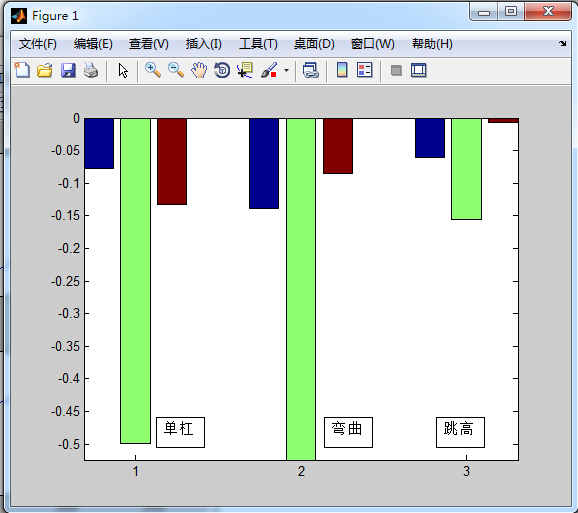Open file with the folder icon
Viewport: 578px width, 513px height.
pyautogui.click(x=45, y=70)
